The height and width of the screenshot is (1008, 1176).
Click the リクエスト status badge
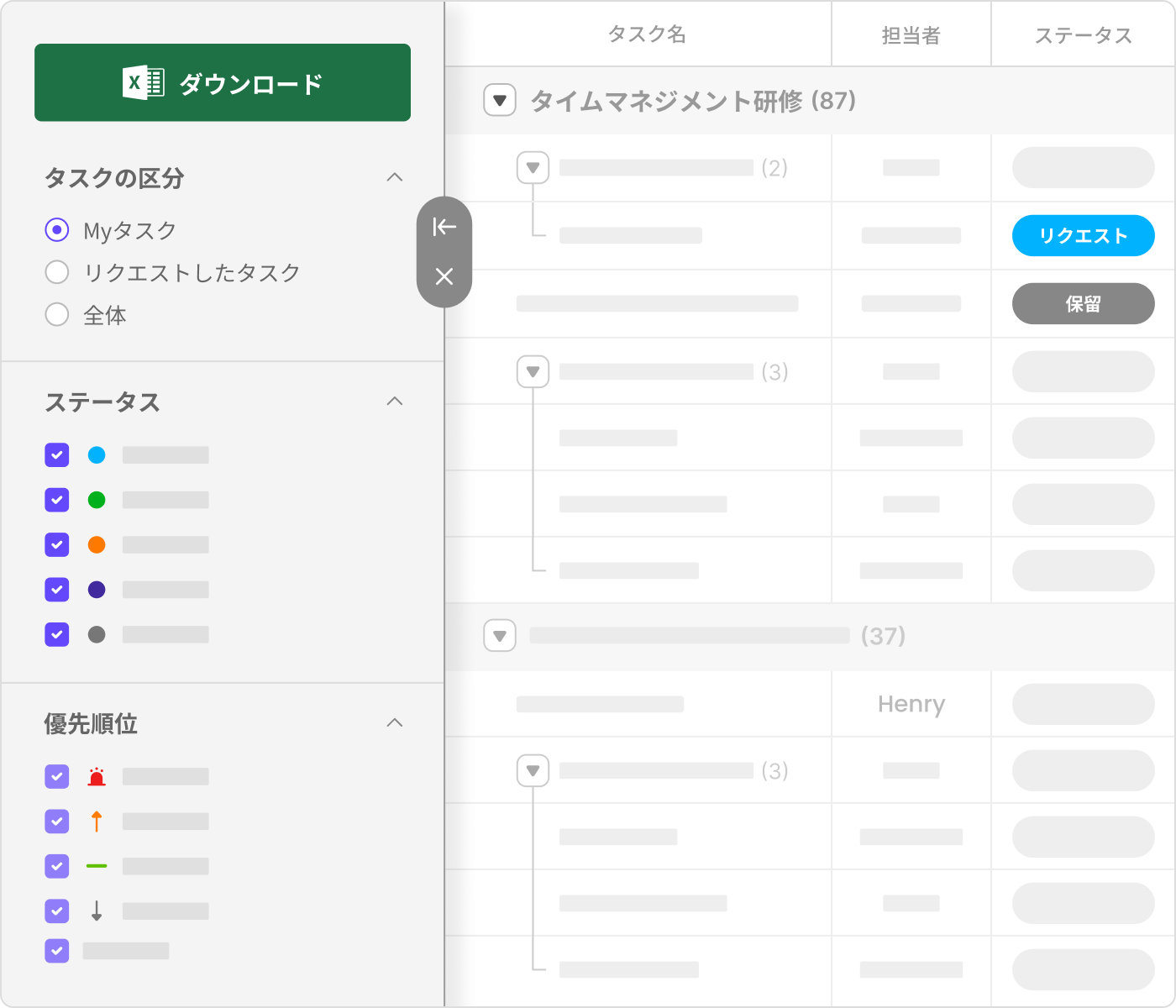point(1083,236)
